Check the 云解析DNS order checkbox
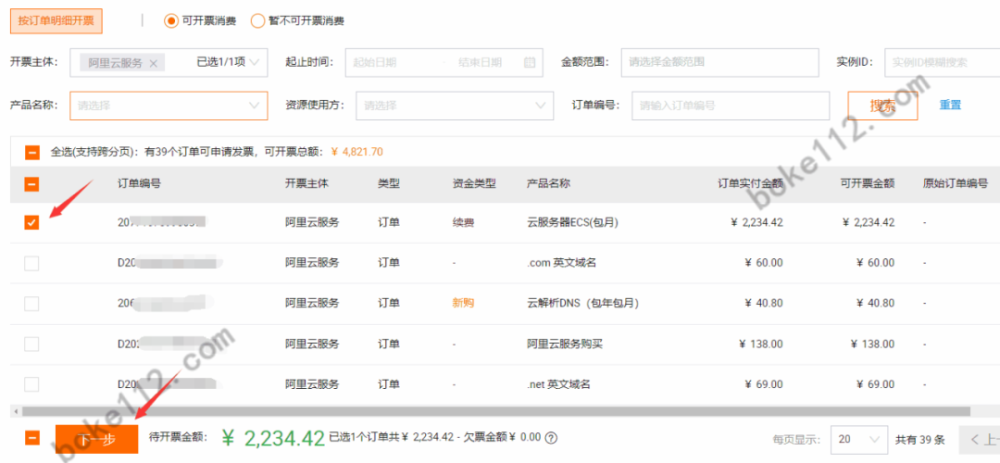1000x463 pixels. tap(32, 304)
